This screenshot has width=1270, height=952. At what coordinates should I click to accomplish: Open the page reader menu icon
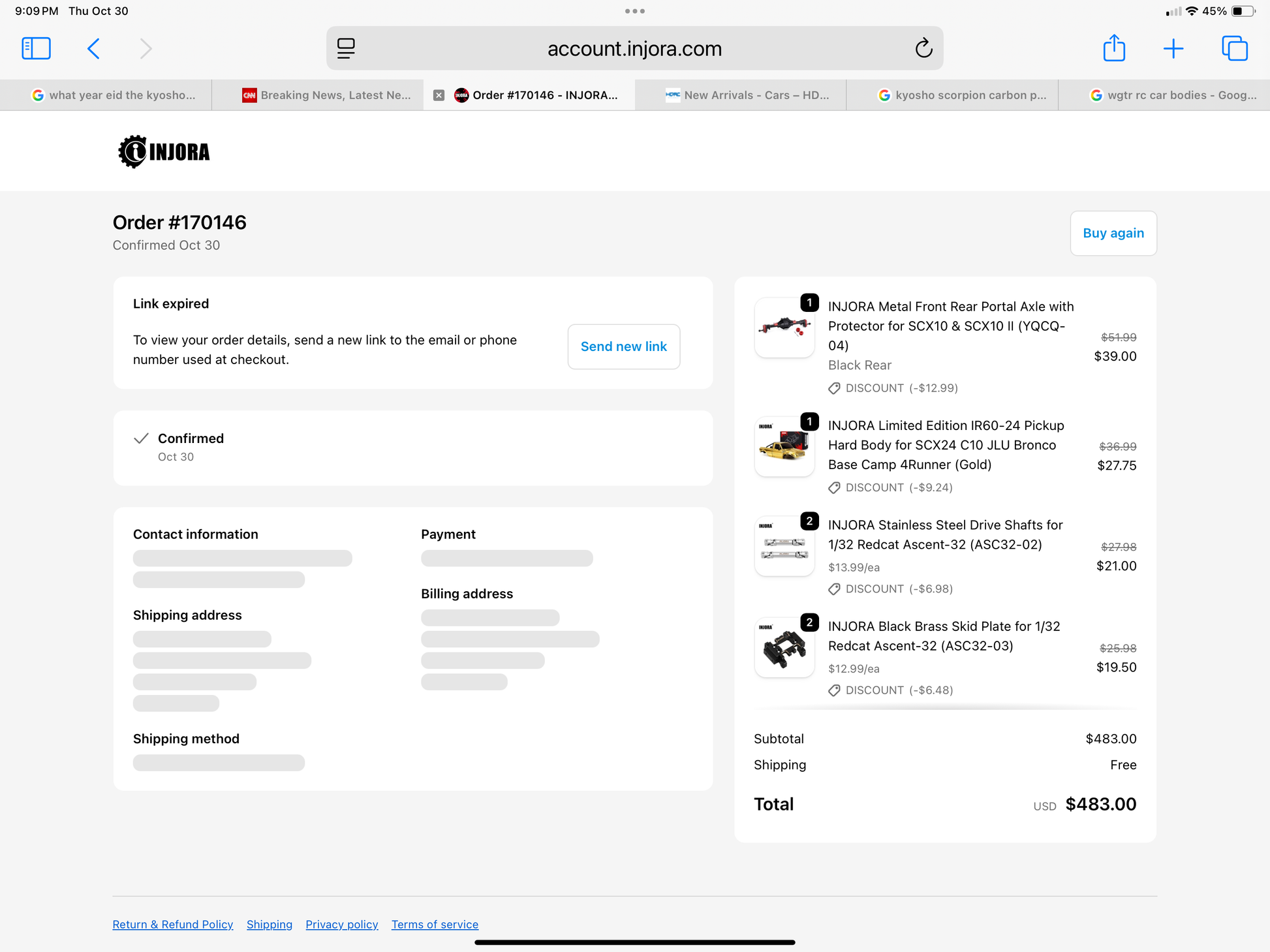pos(346,48)
